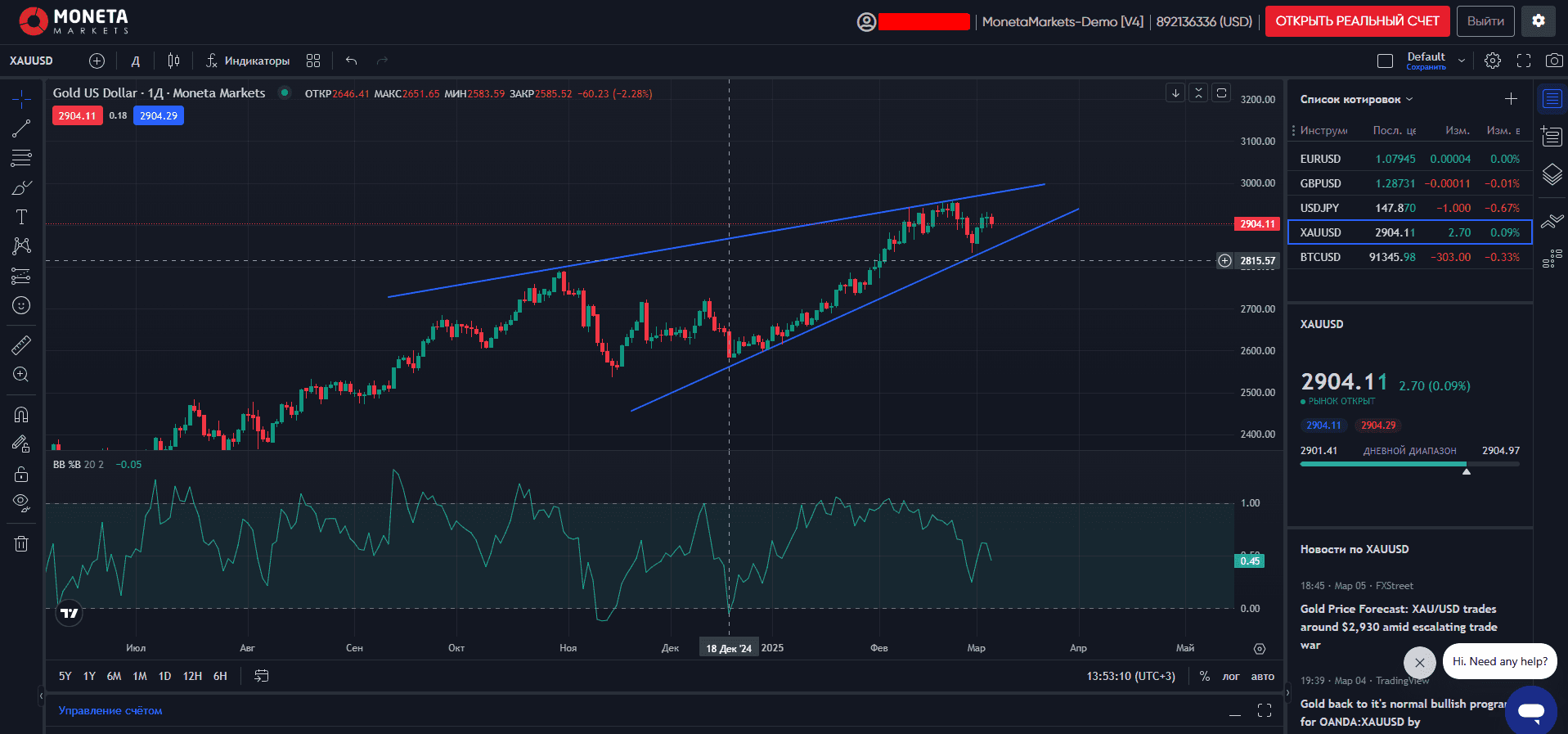Screen dimensions: 1568x734
Task: Select the crosshair cursor tool
Action: (21, 99)
